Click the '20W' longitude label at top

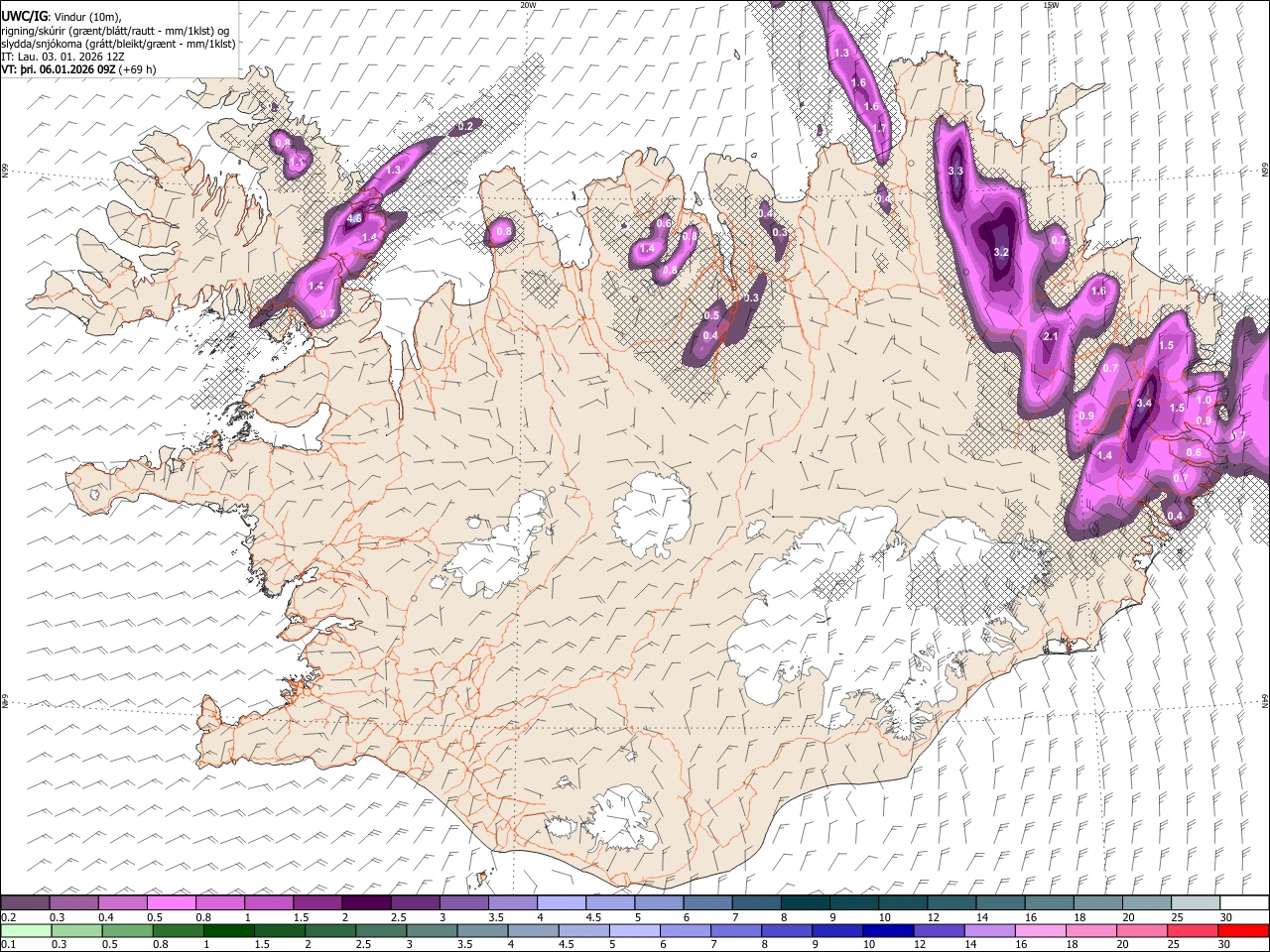528,5
